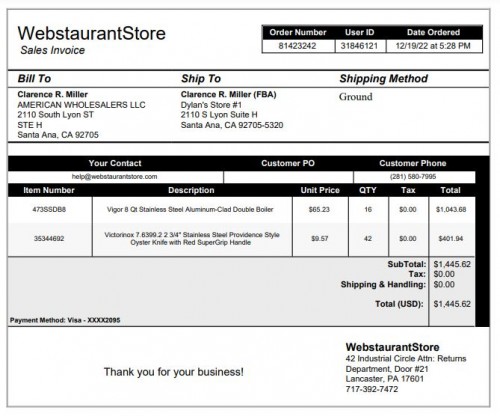Click the Total (USD) amount $1,445.62

point(452,304)
